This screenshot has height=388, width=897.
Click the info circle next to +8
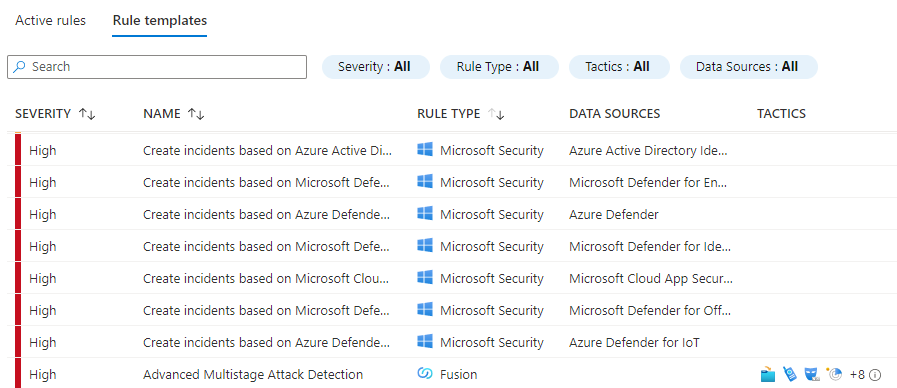click(875, 375)
